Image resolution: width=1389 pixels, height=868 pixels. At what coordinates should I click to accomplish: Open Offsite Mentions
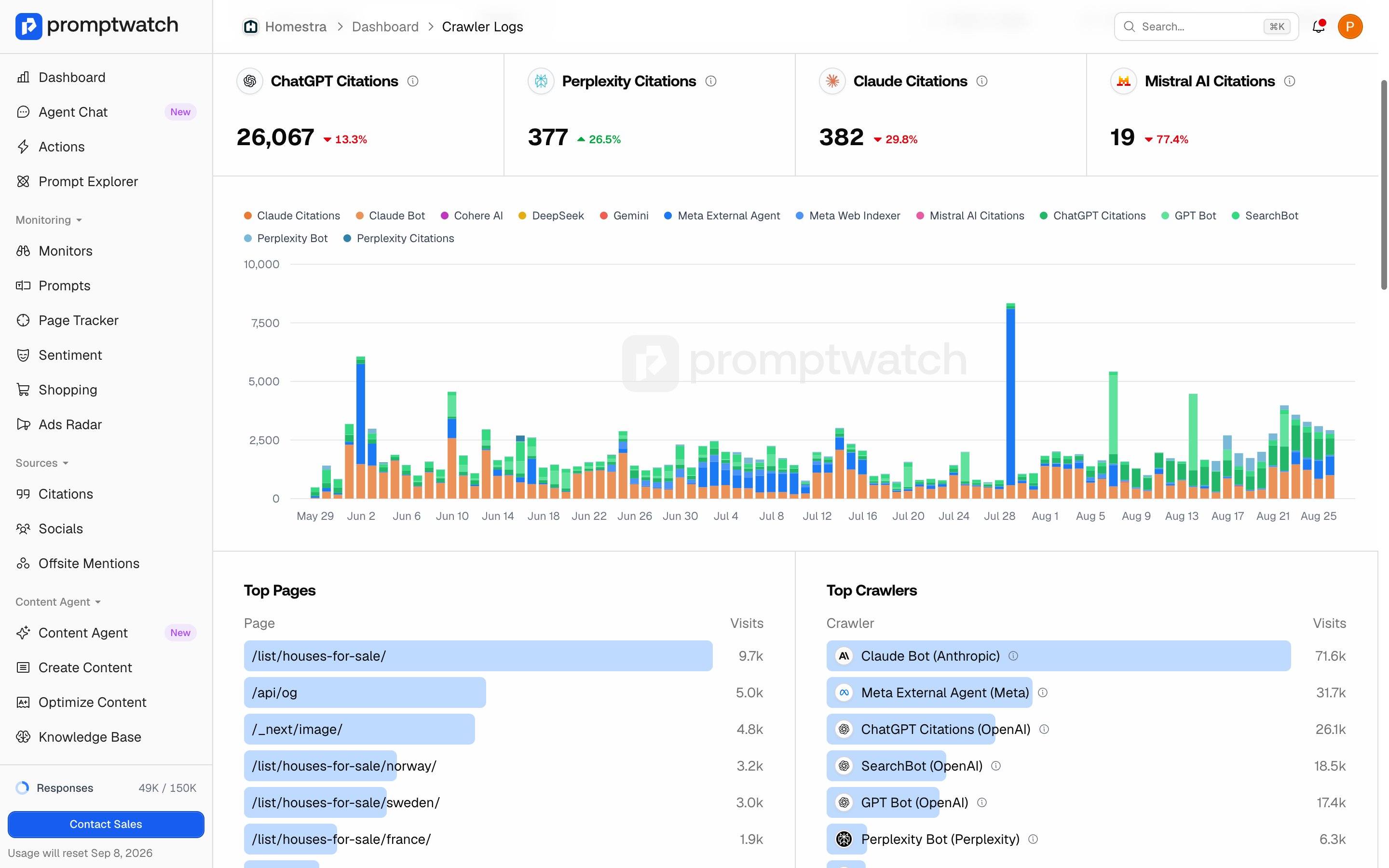point(106,563)
